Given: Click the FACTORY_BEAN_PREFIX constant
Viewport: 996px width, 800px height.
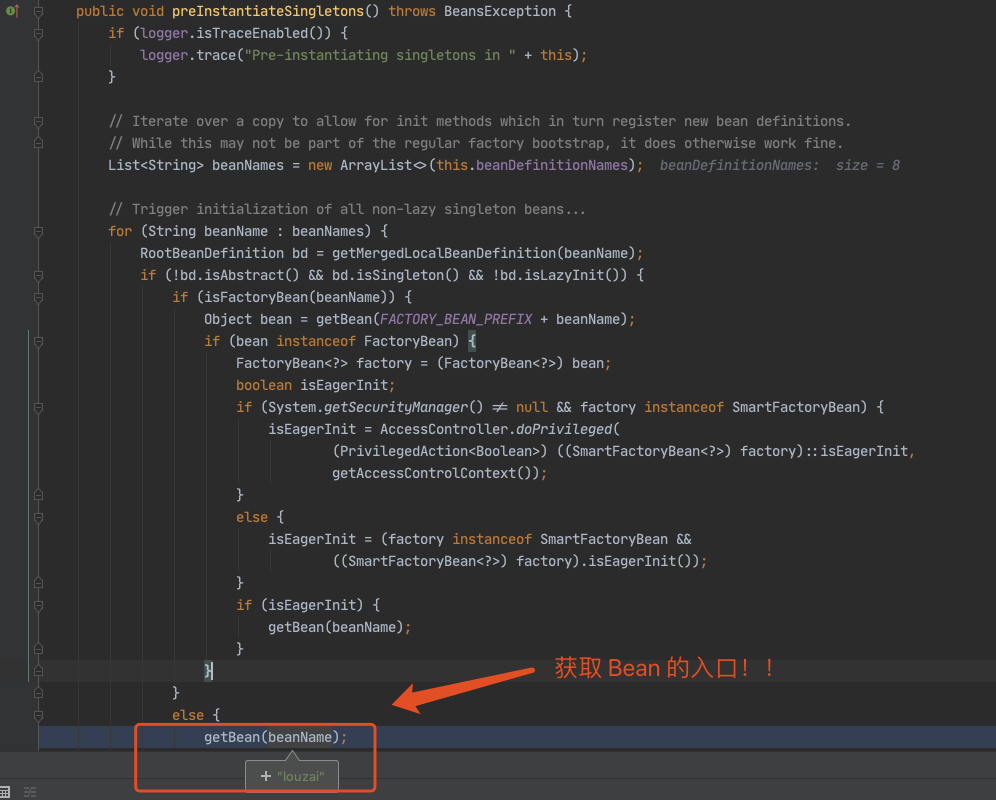Looking at the screenshot, I should [x=455, y=319].
